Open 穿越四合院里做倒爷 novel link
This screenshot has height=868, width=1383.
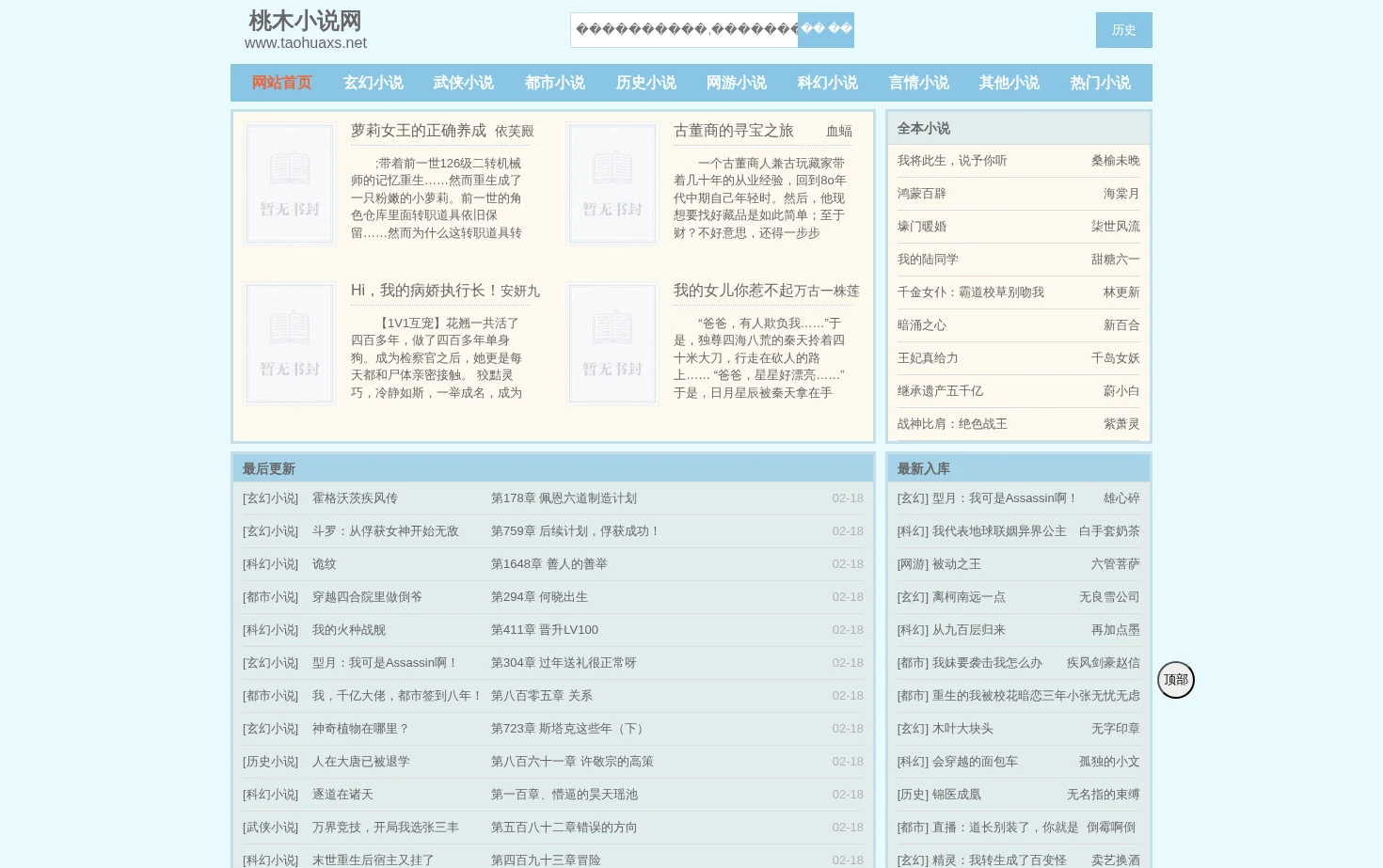click(367, 597)
